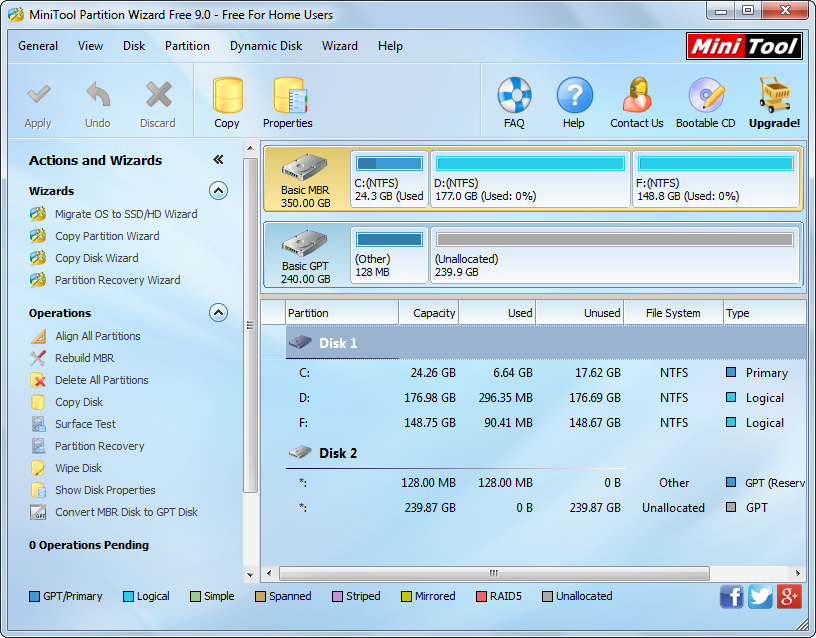Open the Google Plus icon
Screen dimensions: 816x638
789,596
